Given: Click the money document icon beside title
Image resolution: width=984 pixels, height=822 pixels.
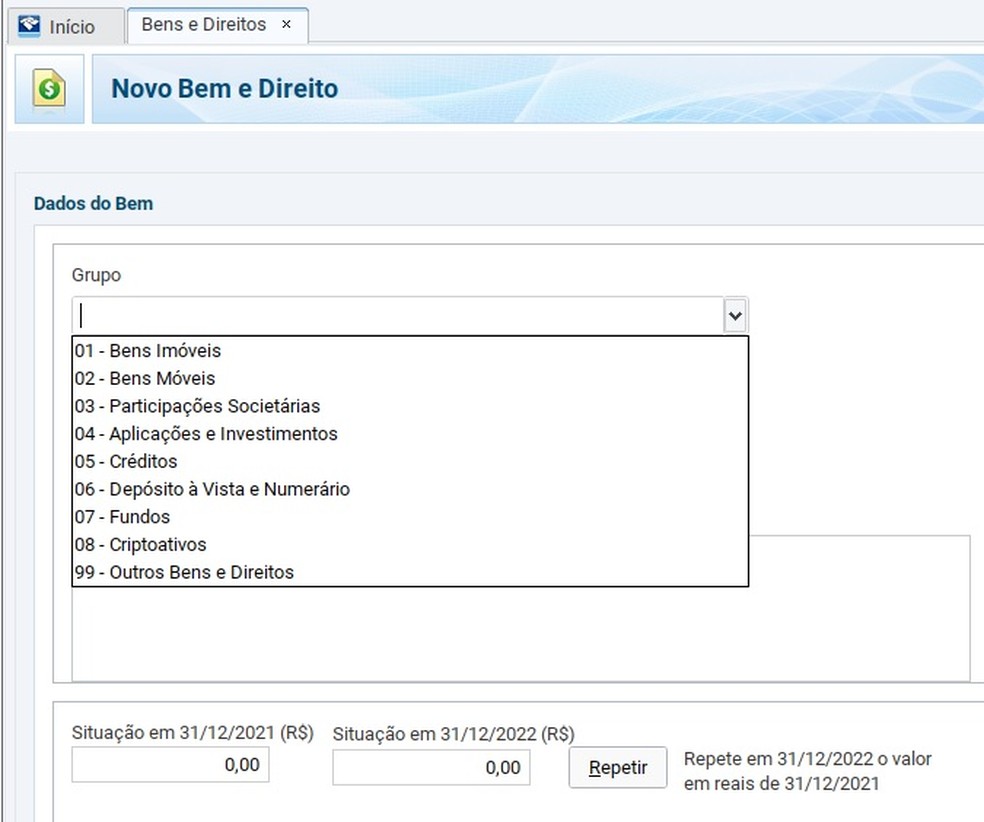Looking at the screenshot, I should (x=47, y=89).
